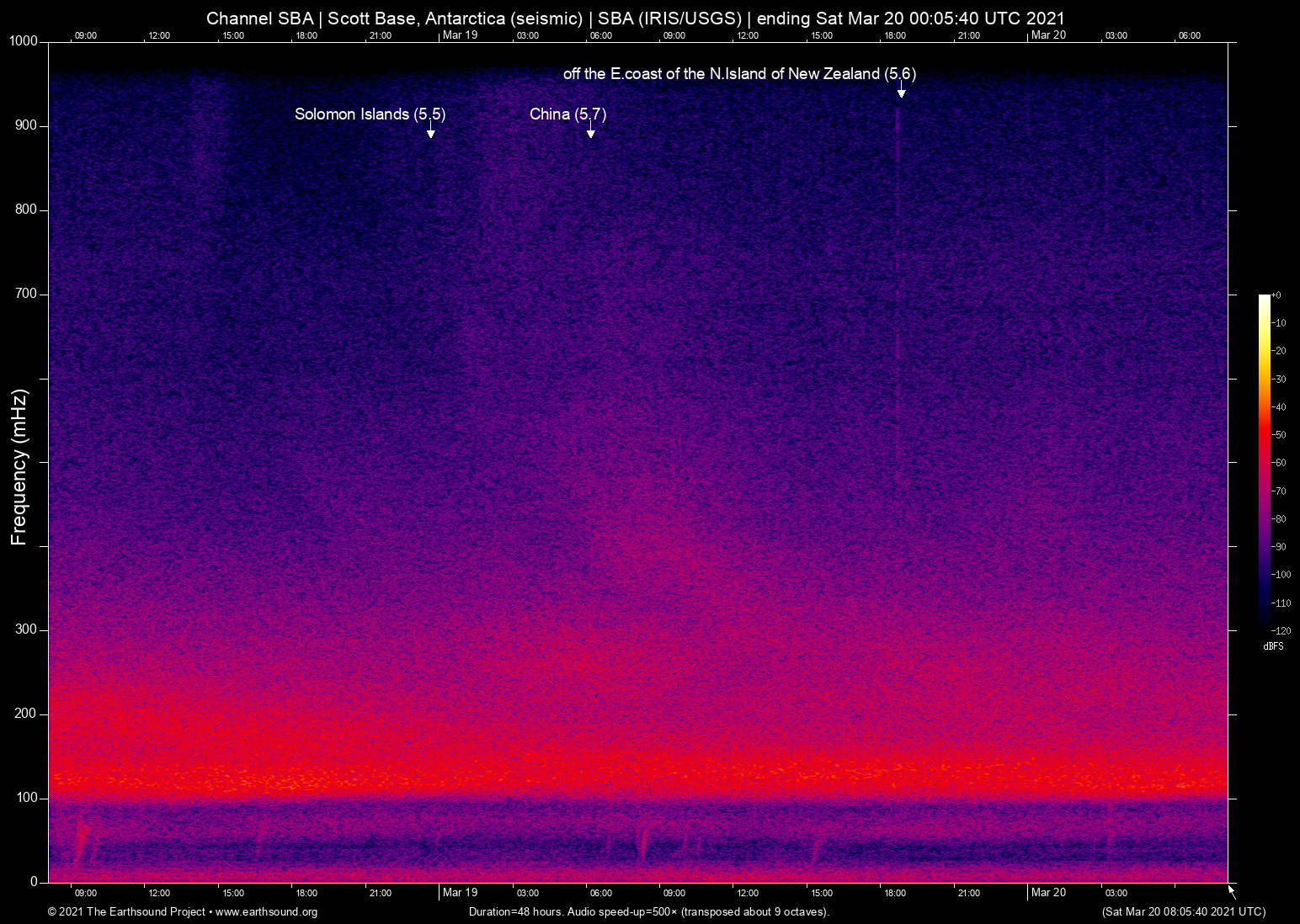The height and width of the screenshot is (924, 1300).
Task: Click the 200 frequency axis value
Action: point(27,714)
